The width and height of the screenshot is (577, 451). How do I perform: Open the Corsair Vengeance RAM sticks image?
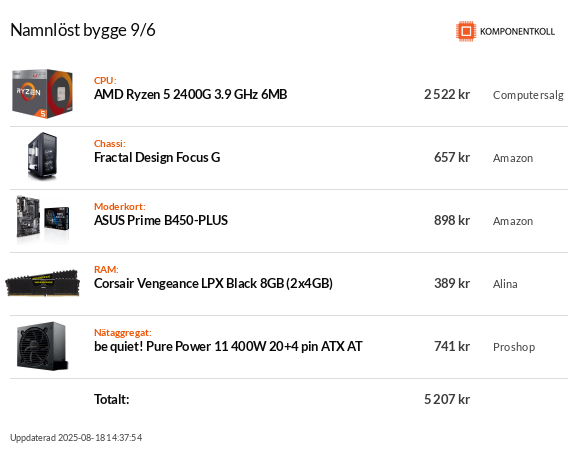(x=42, y=283)
